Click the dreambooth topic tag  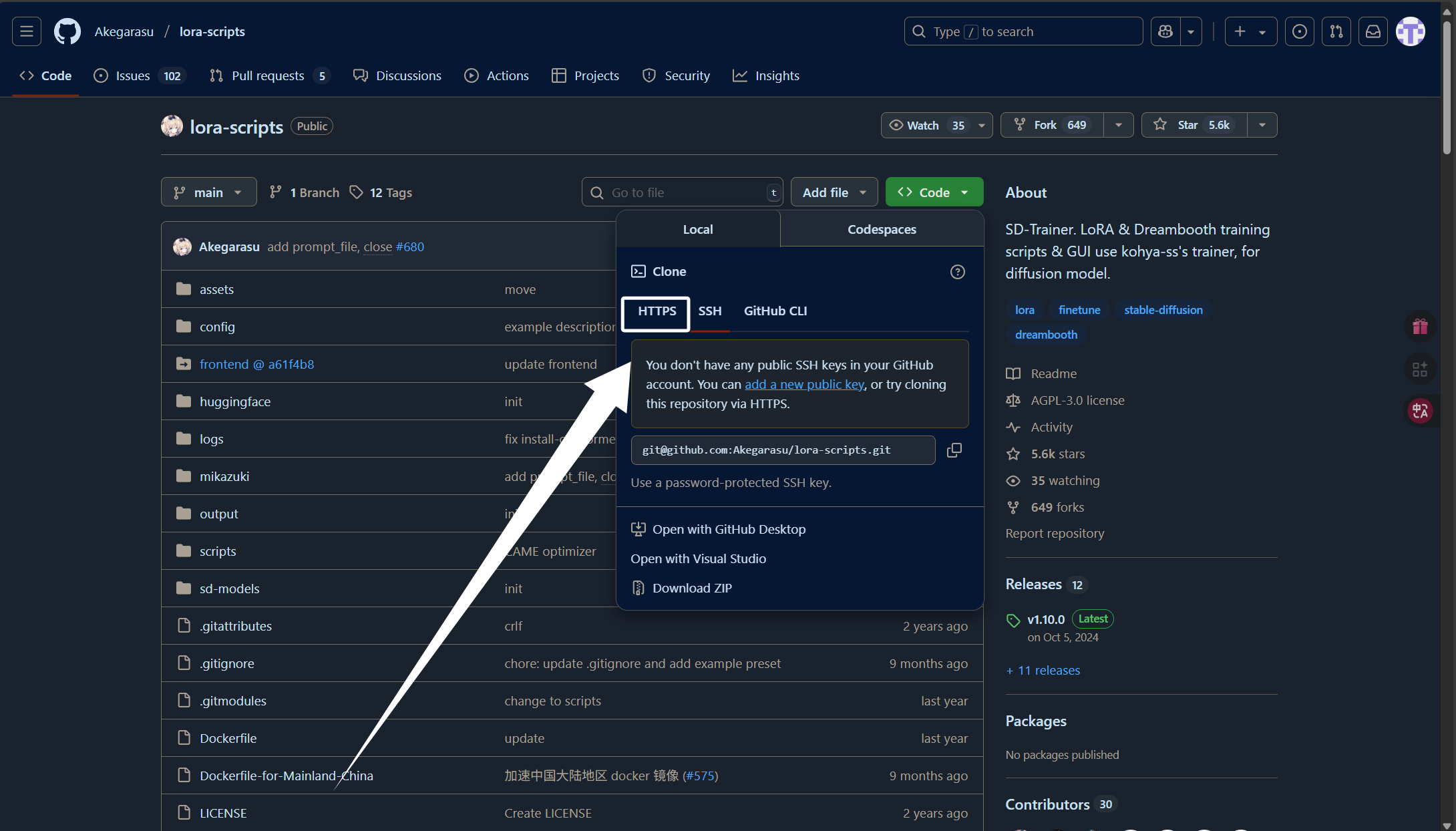coord(1046,335)
